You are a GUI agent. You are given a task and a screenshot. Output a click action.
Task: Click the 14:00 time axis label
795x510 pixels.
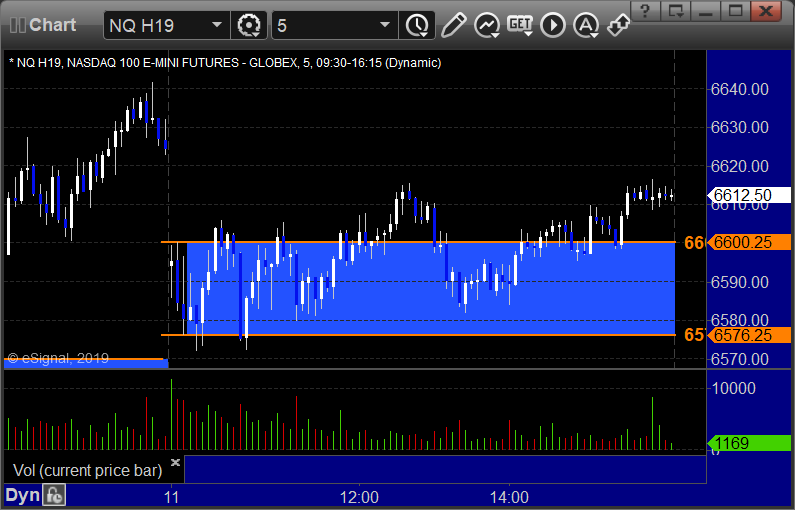(509, 497)
